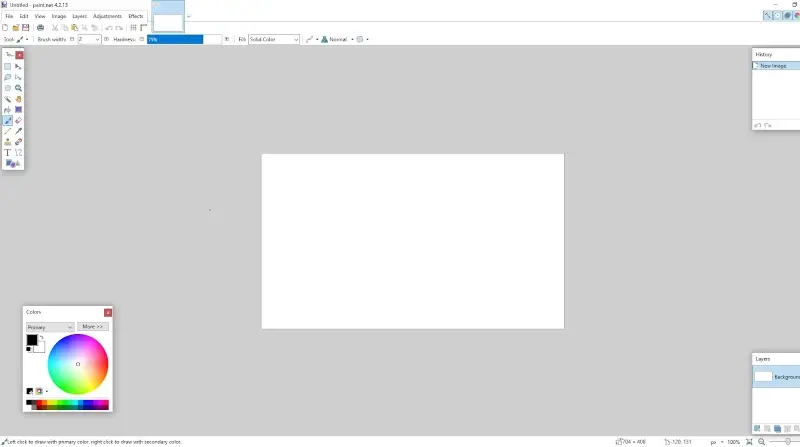Toggle fit-to-window zoom in status bar
Image resolution: width=800 pixels, height=447 pixels.
pyautogui.click(x=749, y=442)
